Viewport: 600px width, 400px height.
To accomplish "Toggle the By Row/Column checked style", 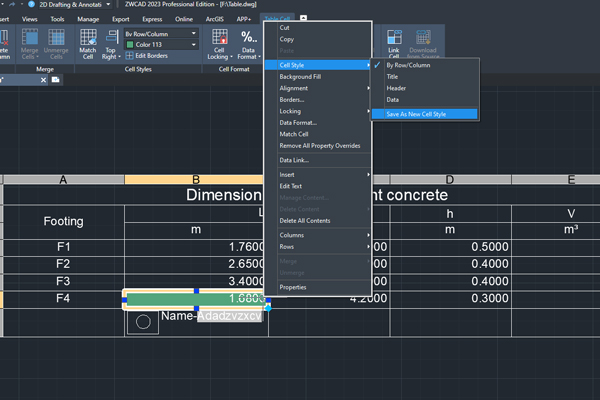I will (425, 65).
